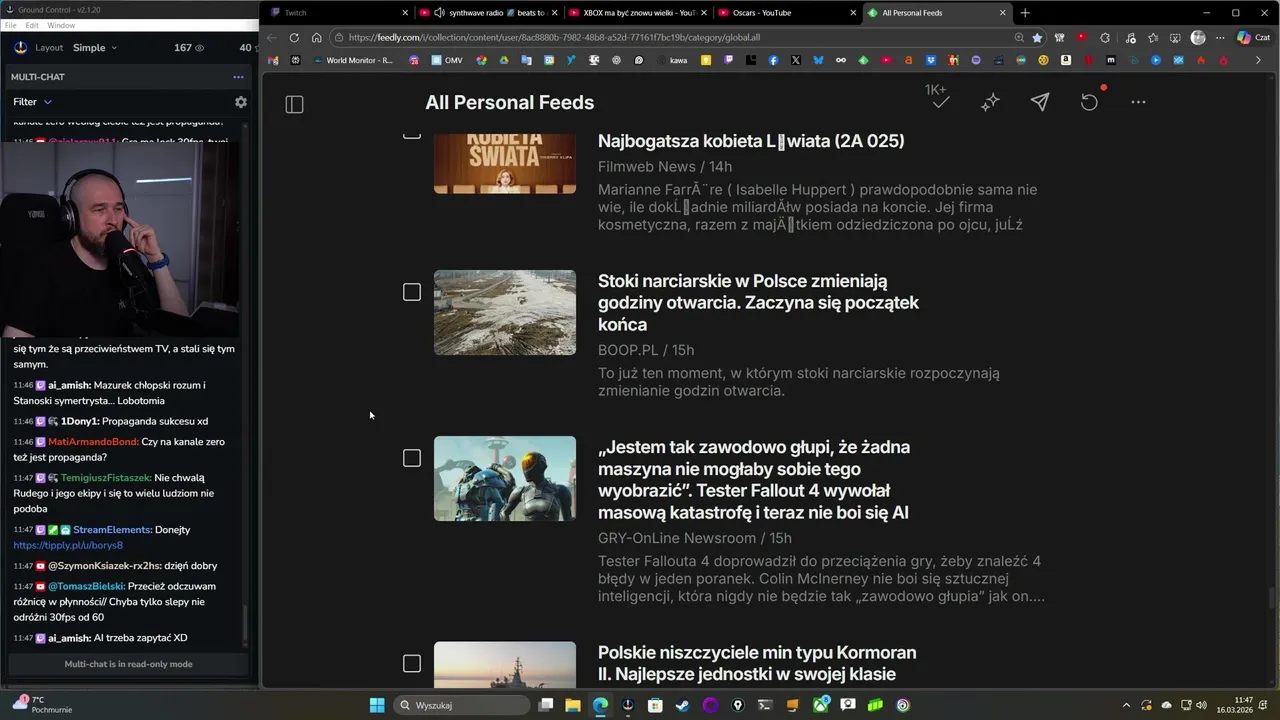Image resolution: width=1280 pixels, height=720 pixels.
Task: Open File Explorer from the taskbar
Action: click(573, 705)
